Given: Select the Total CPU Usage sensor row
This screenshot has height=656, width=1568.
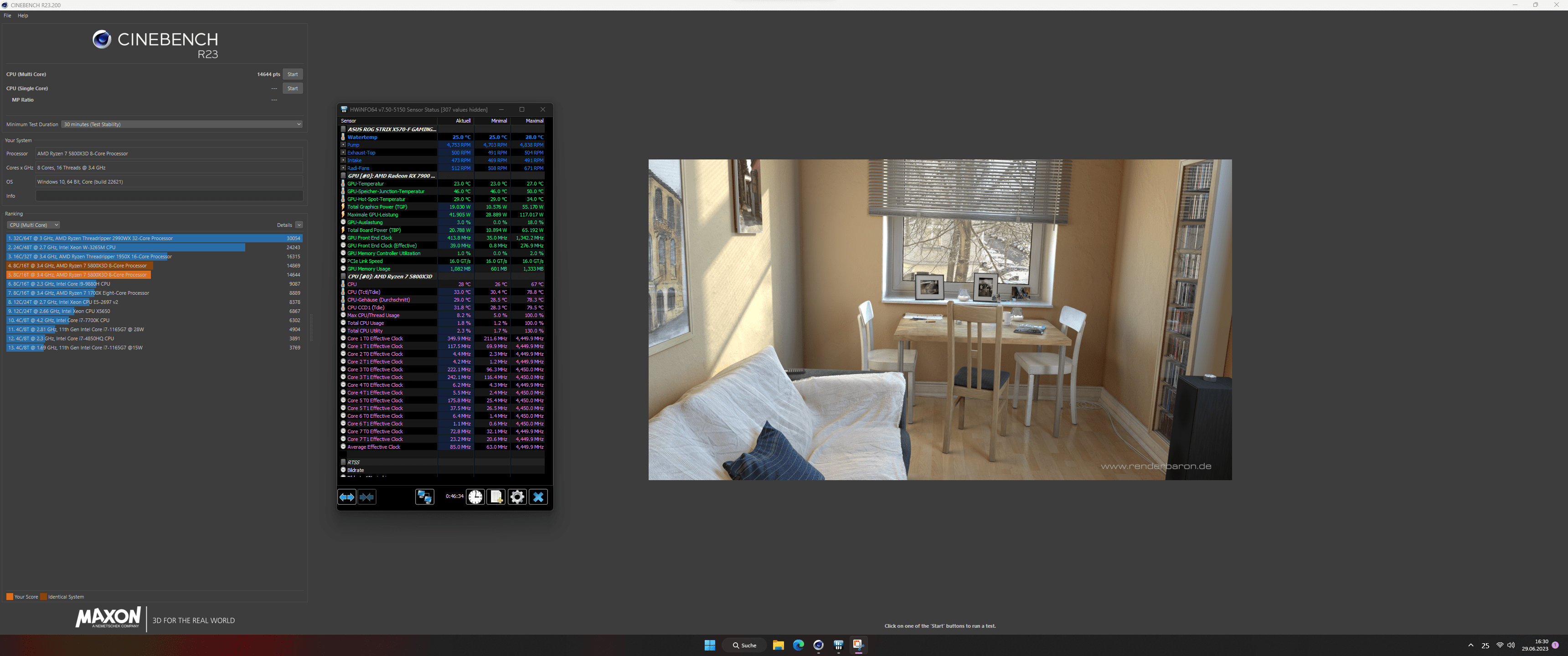Looking at the screenshot, I should [442, 323].
